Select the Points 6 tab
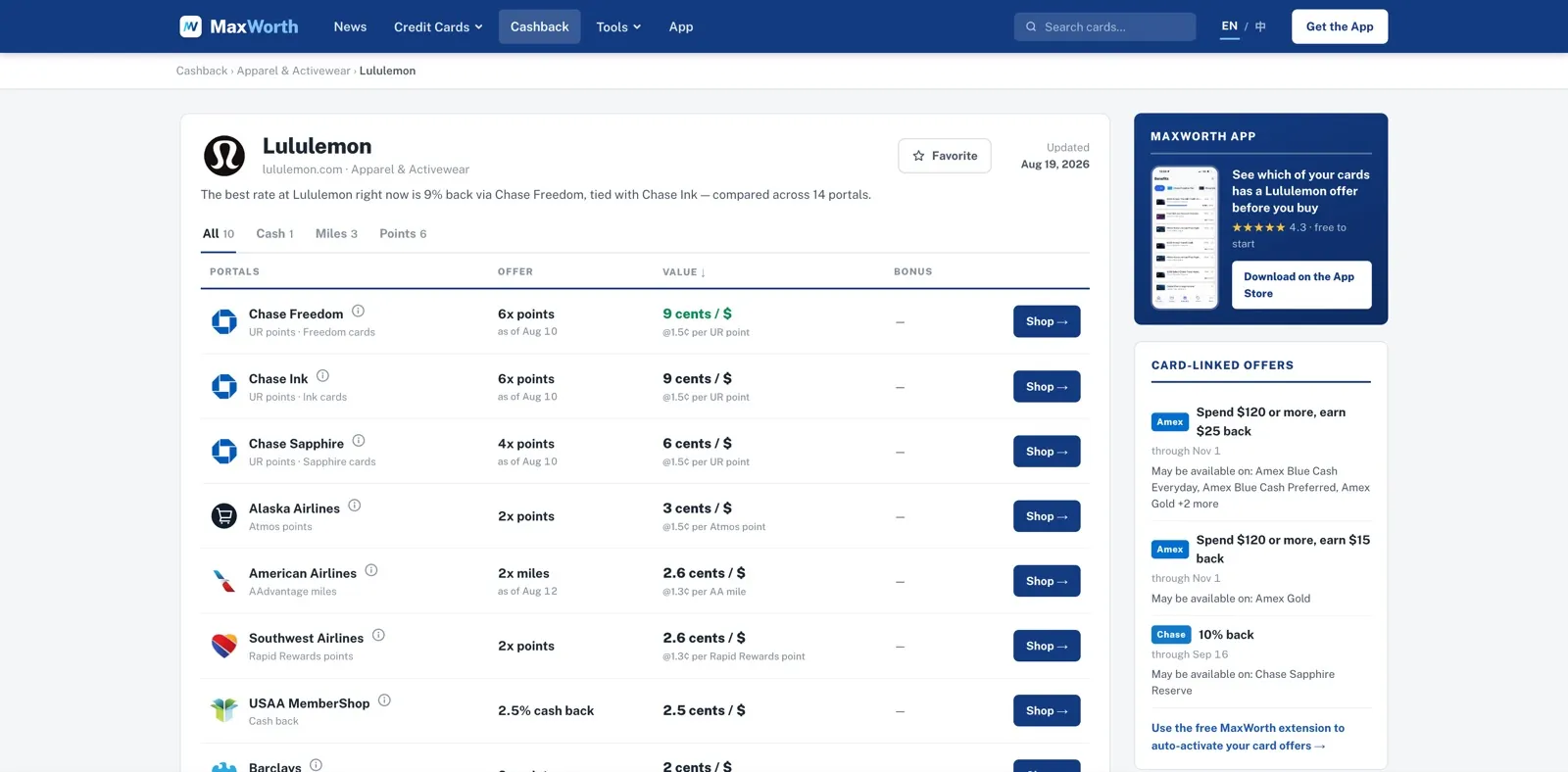Screen dimensions: 1568x772 point(403,234)
